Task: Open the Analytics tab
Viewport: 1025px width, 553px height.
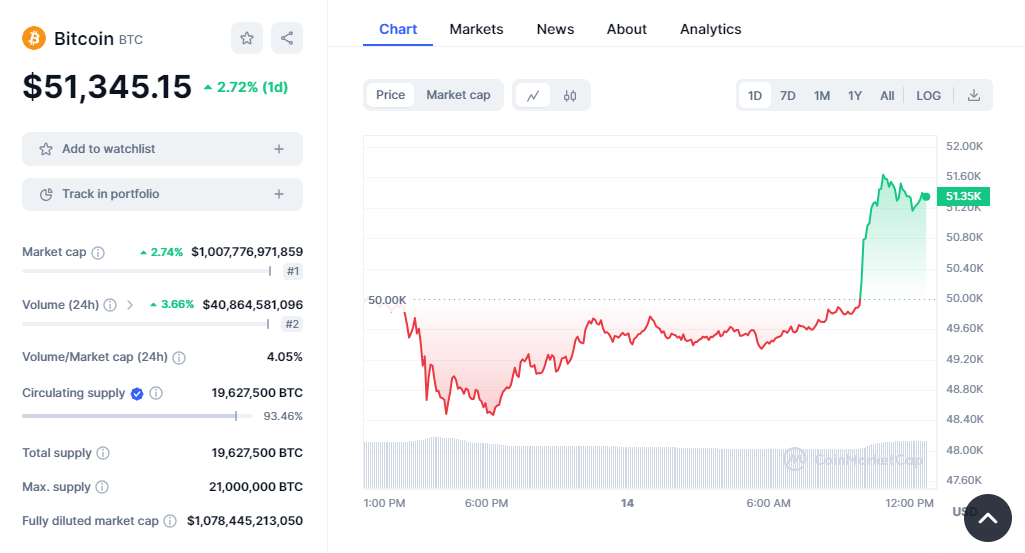Action: pos(711,29)
